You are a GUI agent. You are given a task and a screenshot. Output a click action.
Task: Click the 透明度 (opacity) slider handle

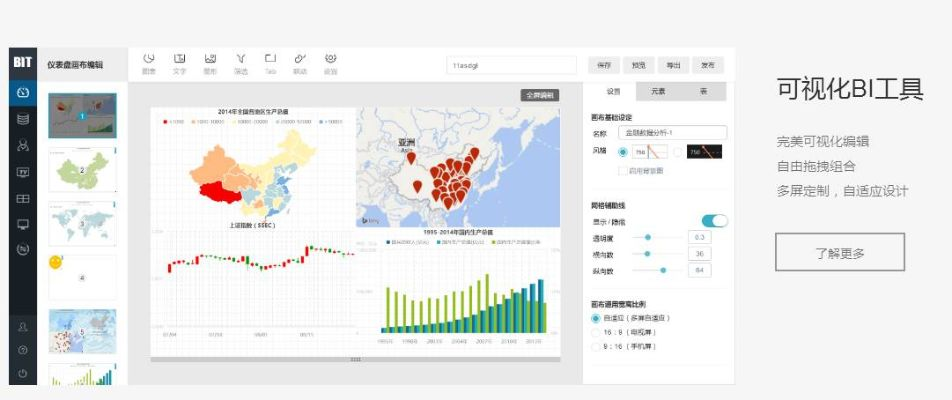649,237
